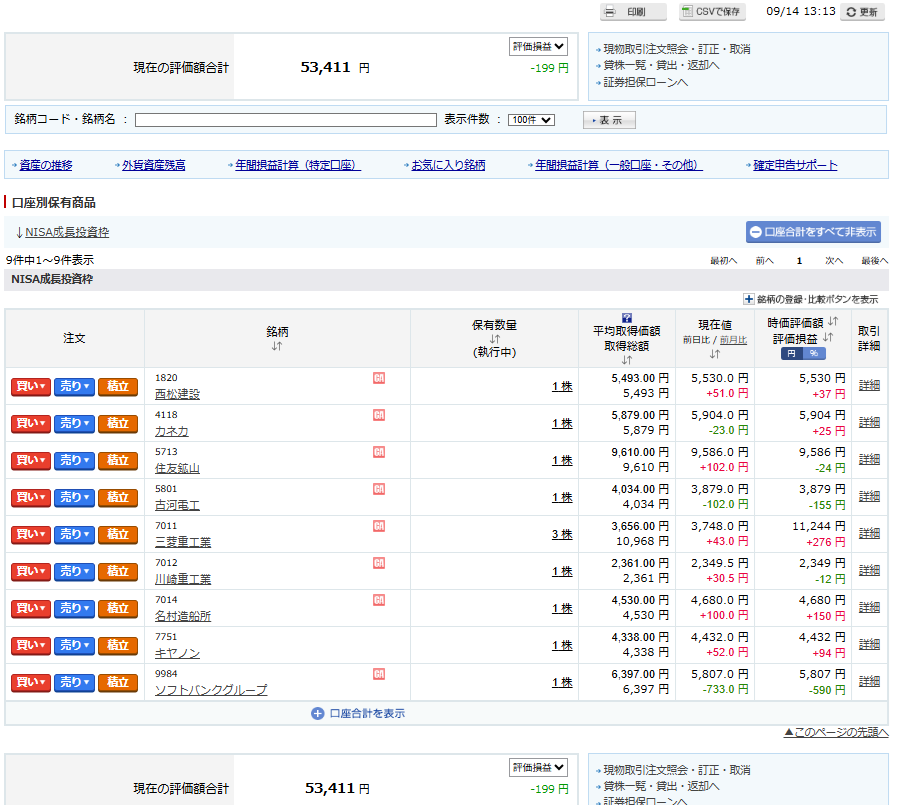Image resolution: width=897 pixels, height=805 pixels.
Task: Click このページの先頭へ
Action: (x=836, y=732)
